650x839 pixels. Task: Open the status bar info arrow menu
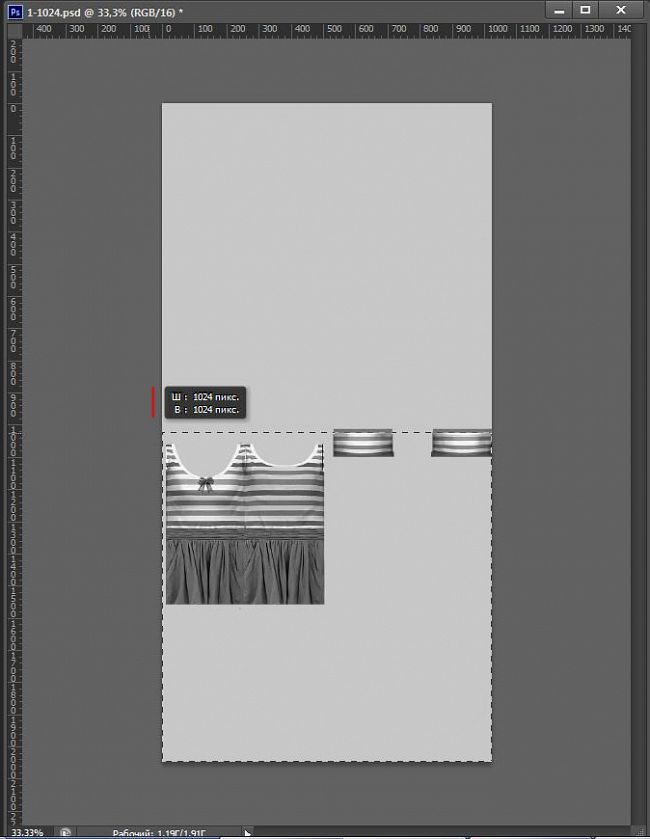[247, 832]
